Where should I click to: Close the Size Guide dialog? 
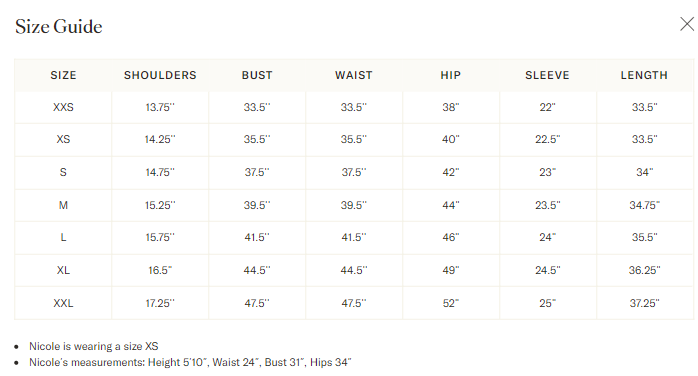tap(687, 24)
